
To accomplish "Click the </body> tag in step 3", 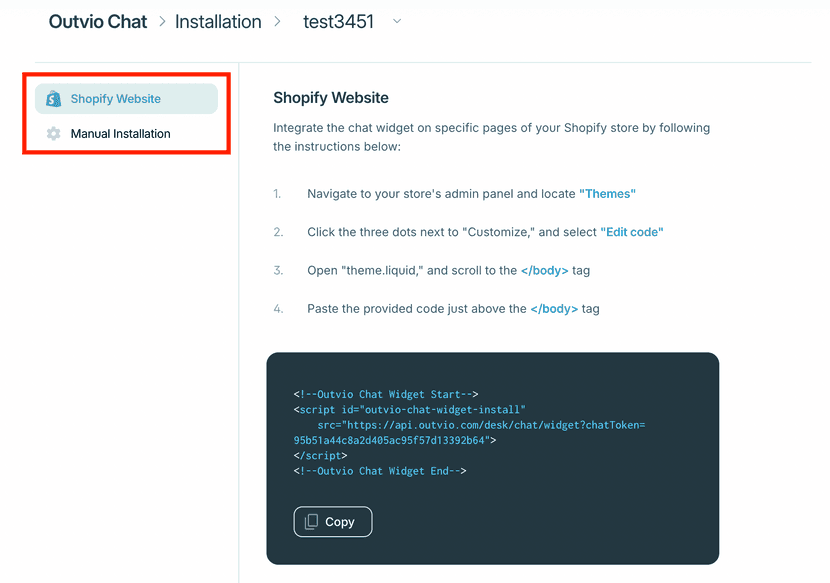I will [x=545, y=271].
